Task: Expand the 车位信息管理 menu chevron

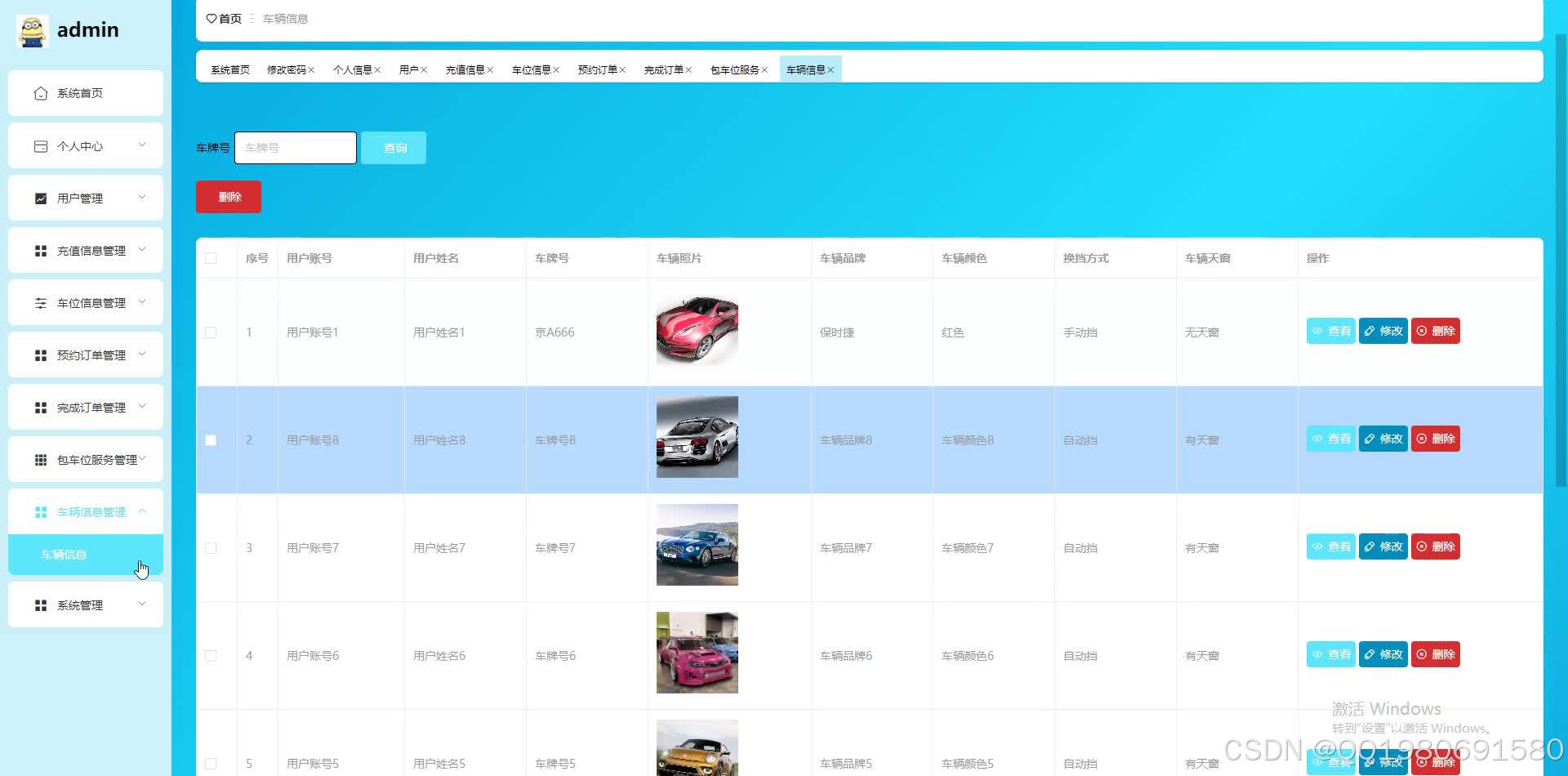Action: tap(142, 302)
